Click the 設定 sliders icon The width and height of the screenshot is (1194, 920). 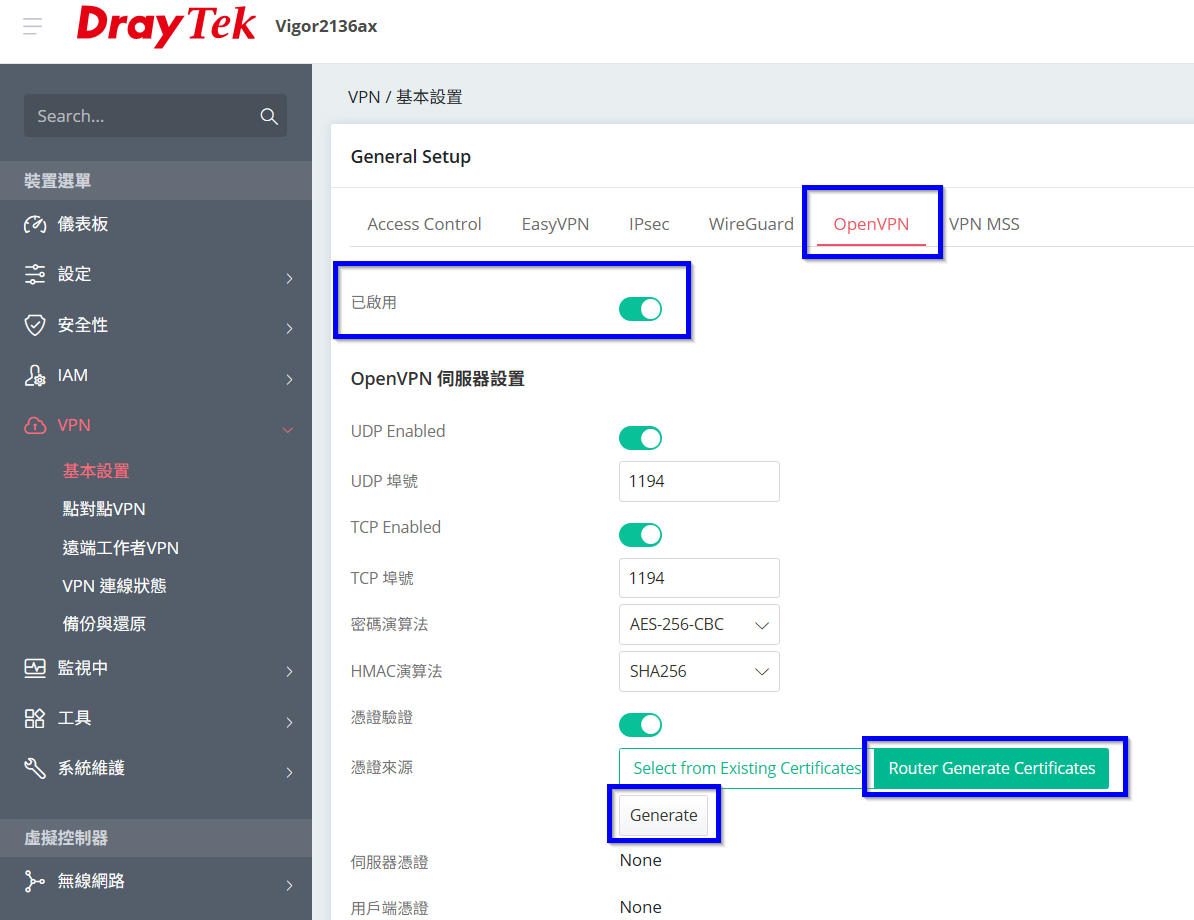35,274
